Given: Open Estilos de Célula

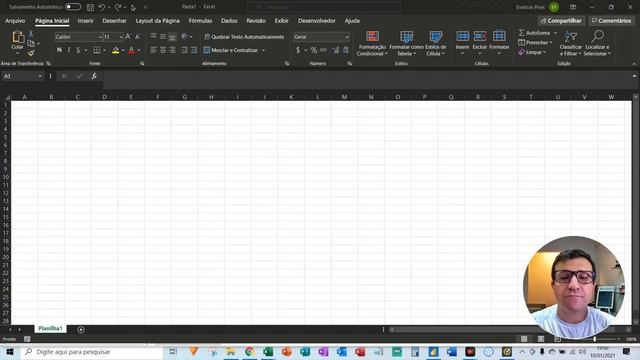Looking at the screenshot, I should 436,43.
